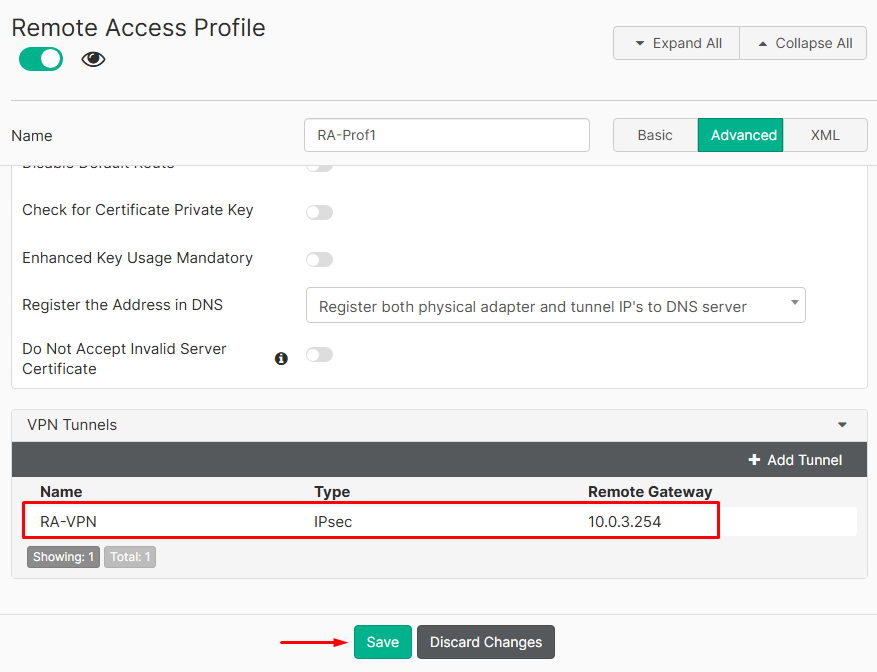This screenshot has width=877, height=672.
Task: Click the caret on the DNS registration dropdown
Action: point(795,305)
